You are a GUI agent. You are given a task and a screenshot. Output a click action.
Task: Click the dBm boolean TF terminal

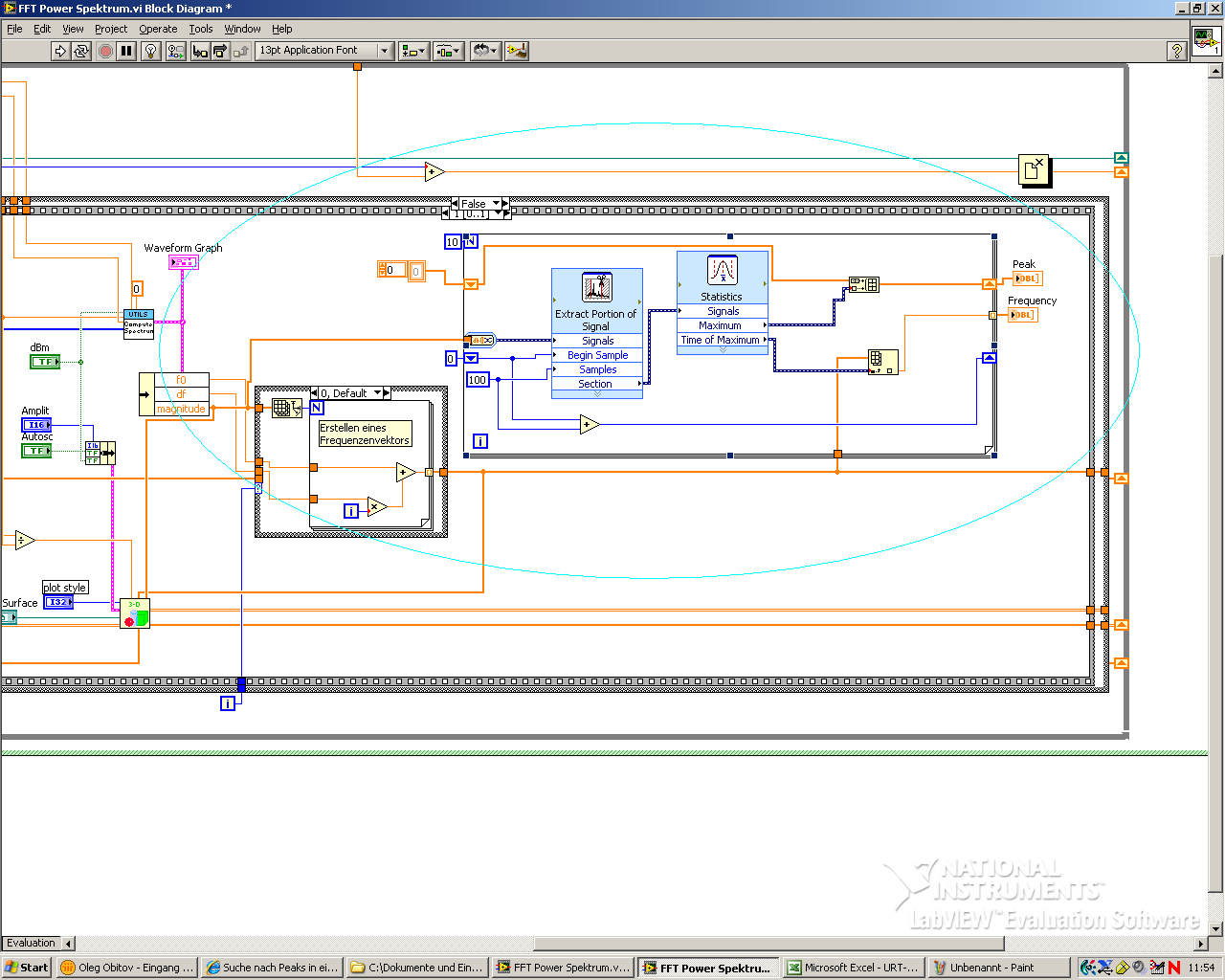(x=45, y=362)
